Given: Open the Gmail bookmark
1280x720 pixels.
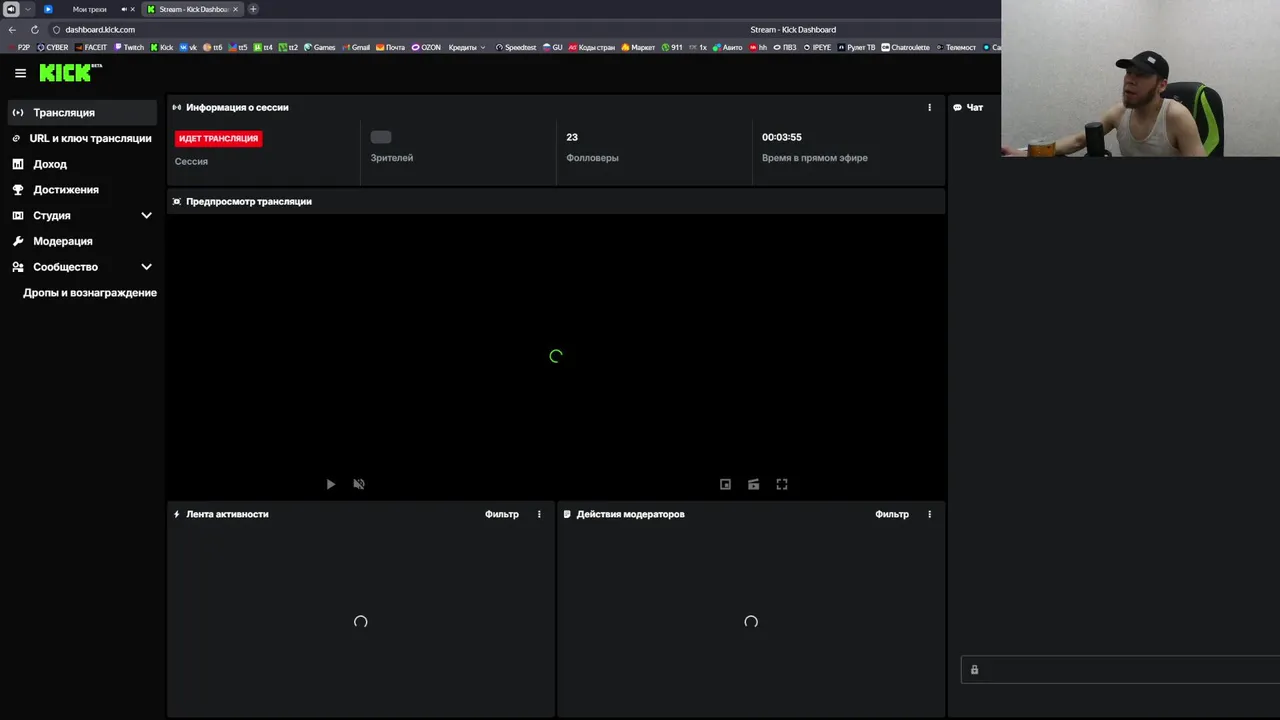Looking at the screenshot, I should click(x=356, y=47).
